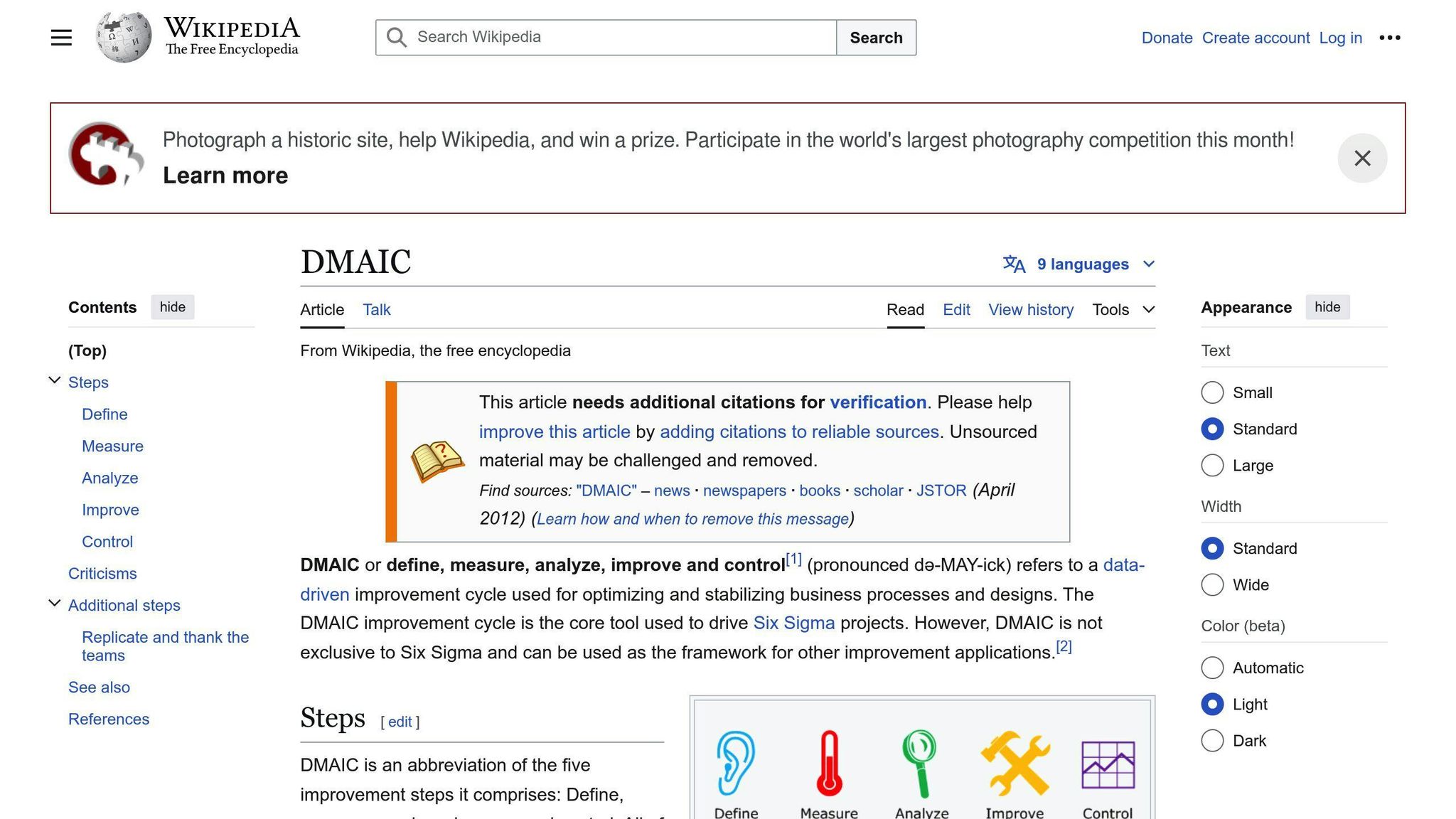This screenshot has height=819, width=1456.
Task: Jump to Define in contents
Action: (x=105, y=414)
